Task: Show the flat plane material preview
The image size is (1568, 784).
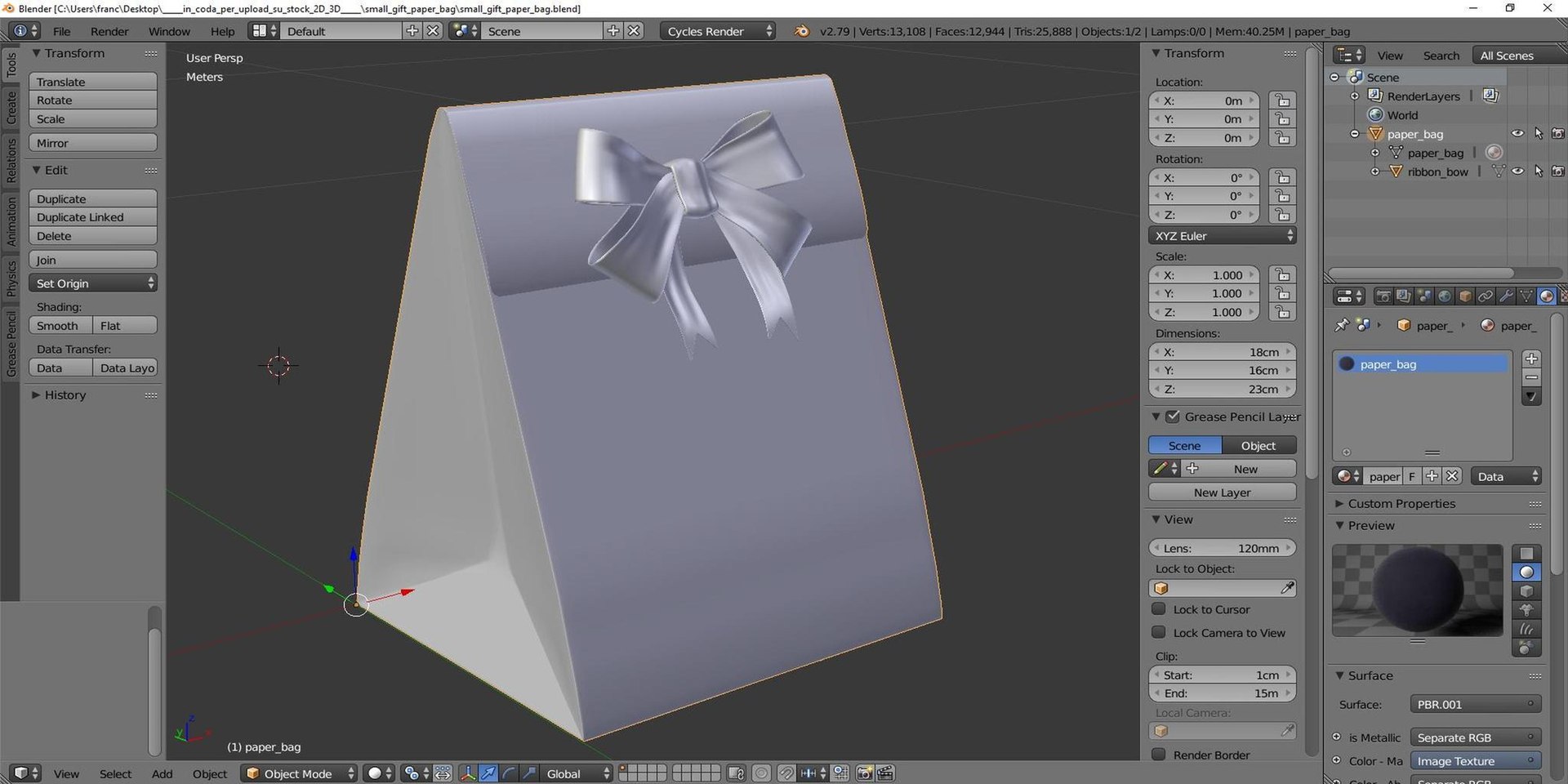Action: pos(1526,554)
